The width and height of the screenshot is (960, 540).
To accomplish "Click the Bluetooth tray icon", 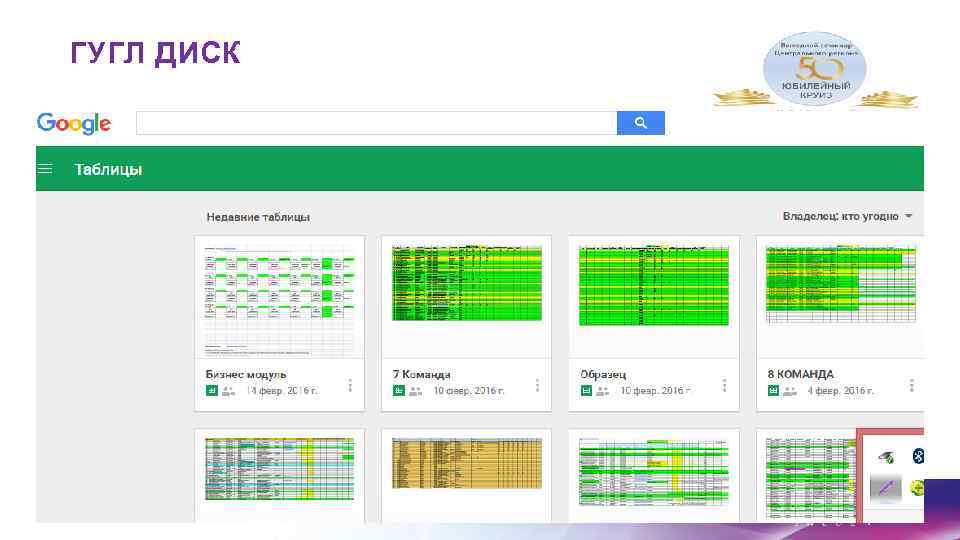I will (918, 456).
